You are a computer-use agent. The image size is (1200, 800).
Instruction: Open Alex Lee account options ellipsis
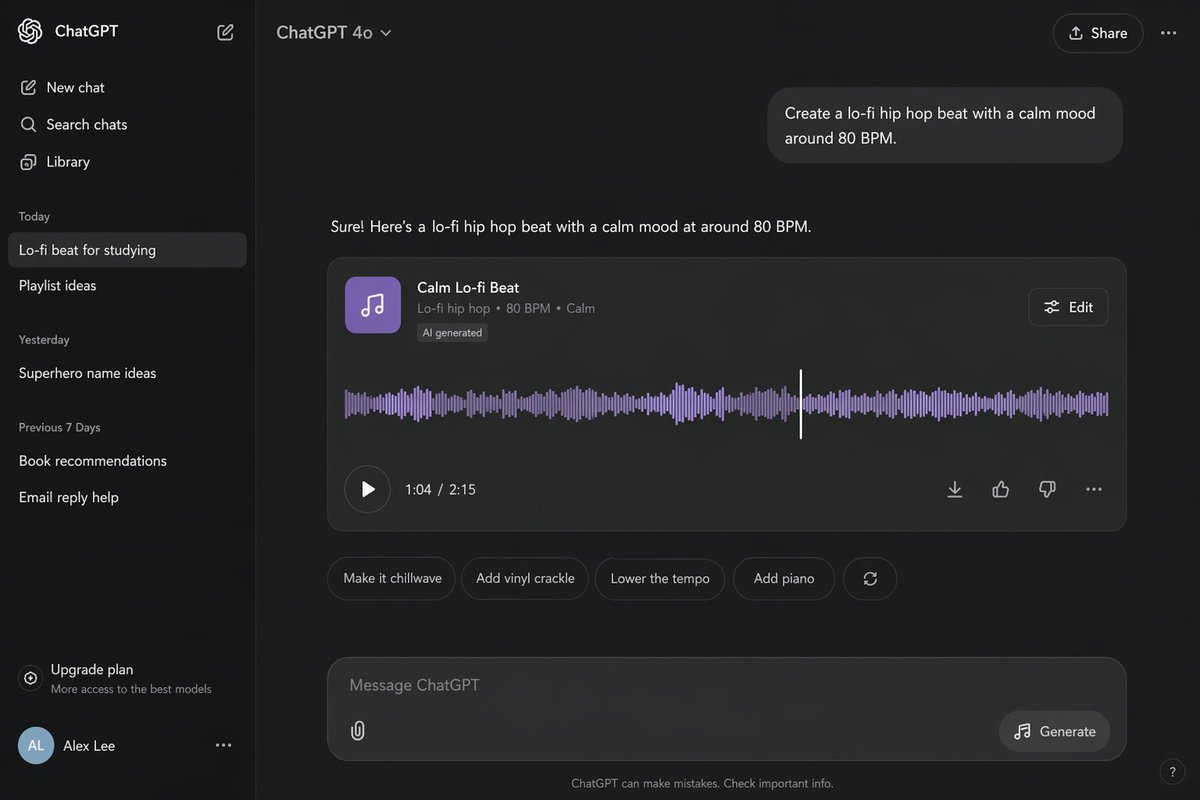click(x=224, y=745)
